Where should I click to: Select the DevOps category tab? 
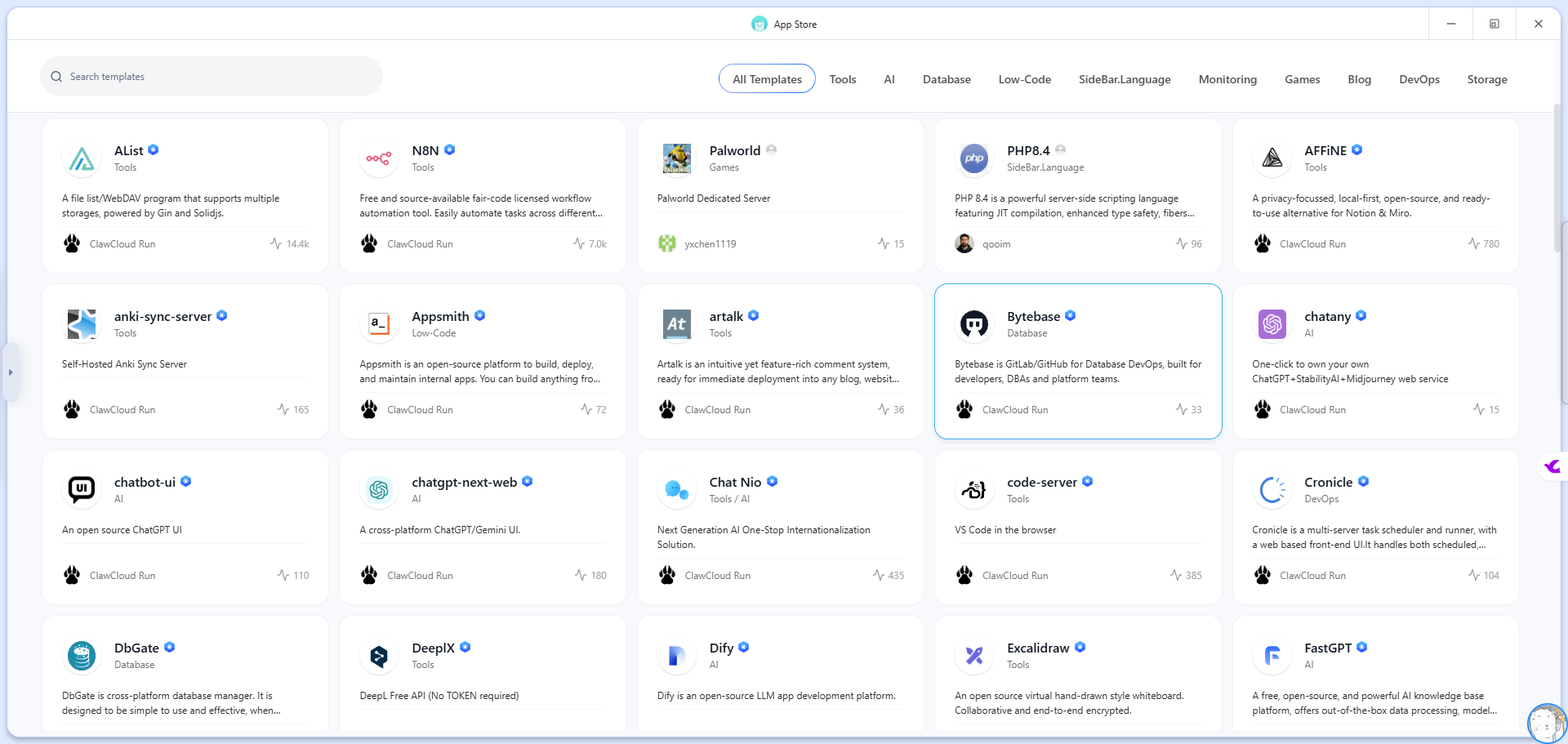(1419, 79)
